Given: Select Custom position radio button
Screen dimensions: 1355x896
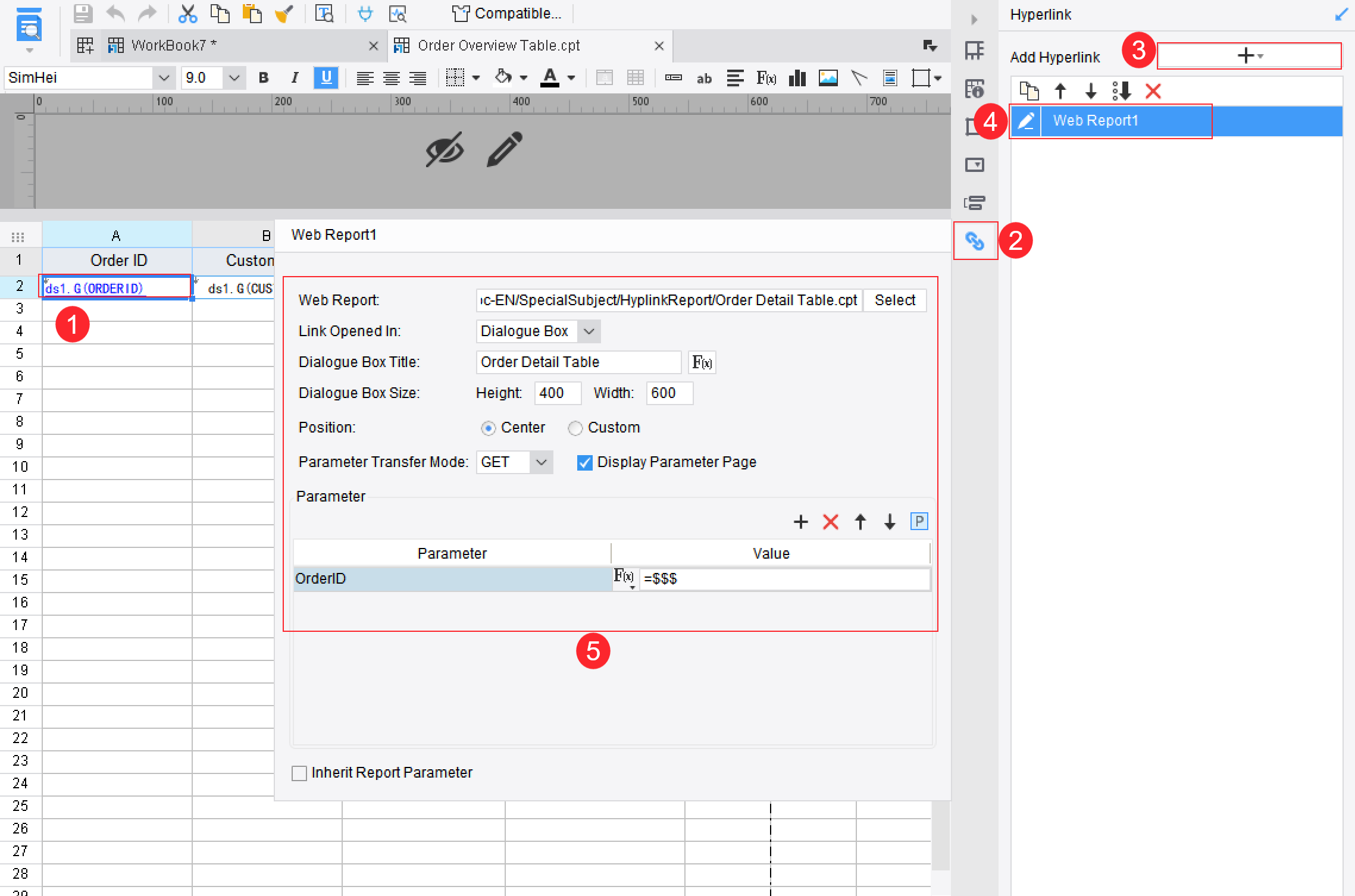Looking at the screenshot, I should coord(575,428).
